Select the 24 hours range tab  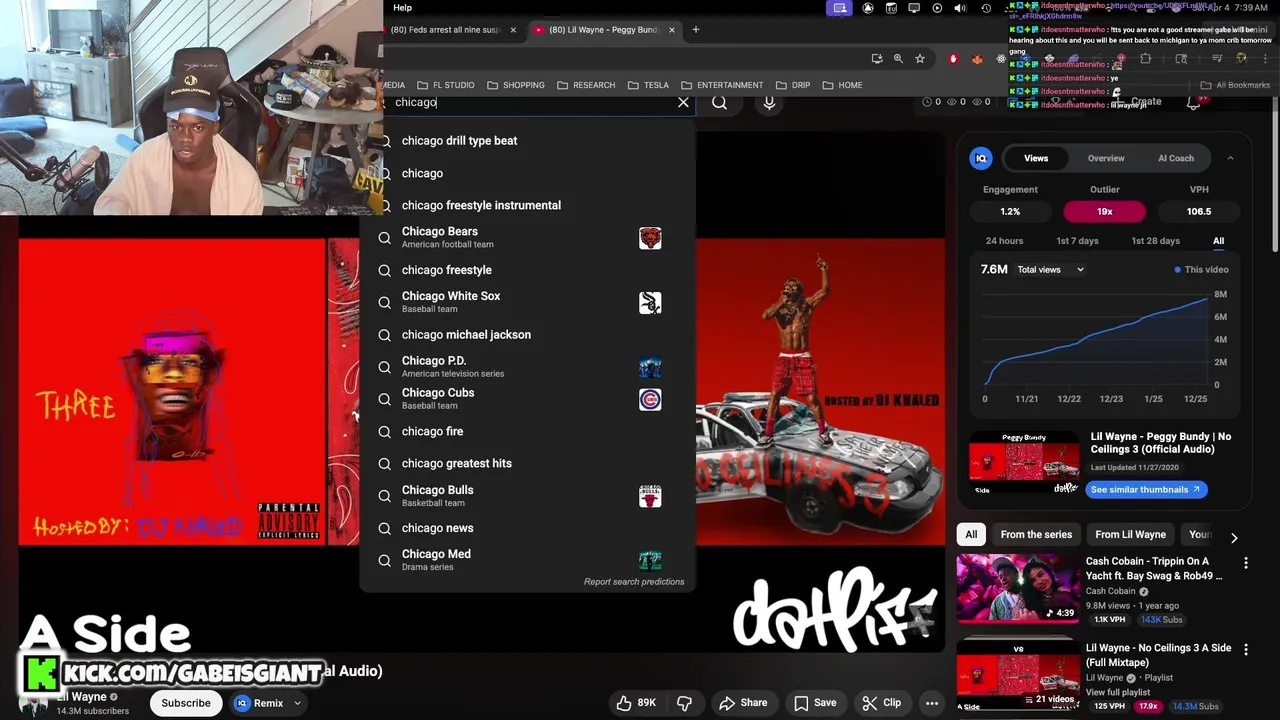coord(1004,241)
